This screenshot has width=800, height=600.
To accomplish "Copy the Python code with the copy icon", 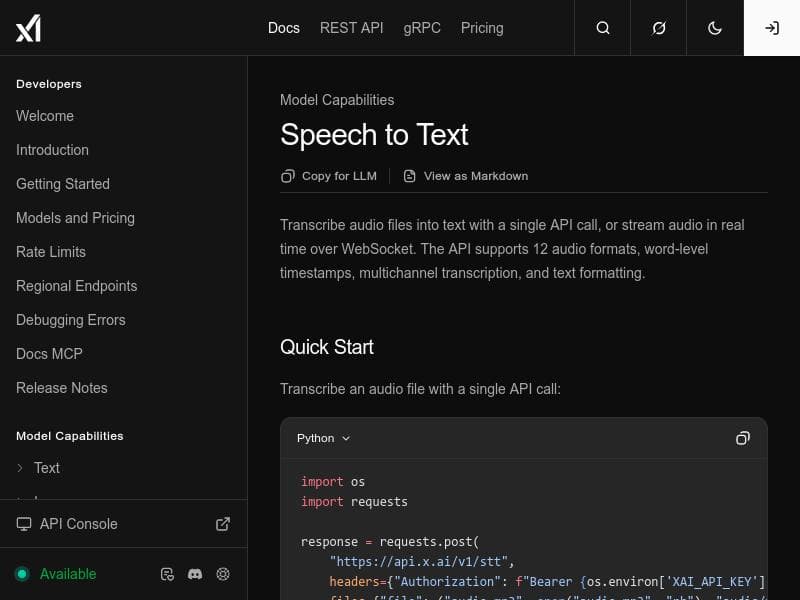I will point(743,438).
